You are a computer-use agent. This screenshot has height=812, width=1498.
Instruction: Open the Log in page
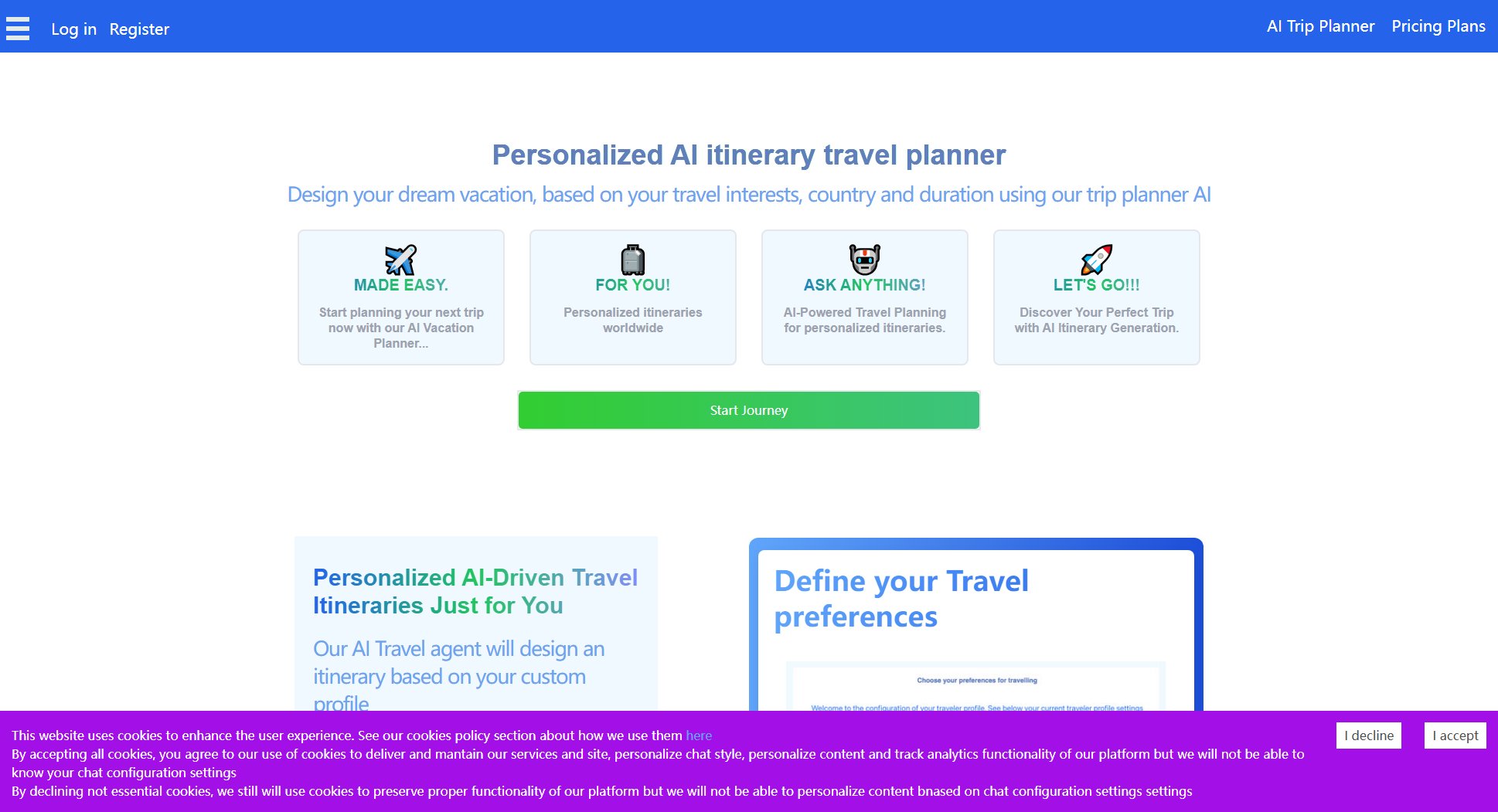click(x=73, y=29)
